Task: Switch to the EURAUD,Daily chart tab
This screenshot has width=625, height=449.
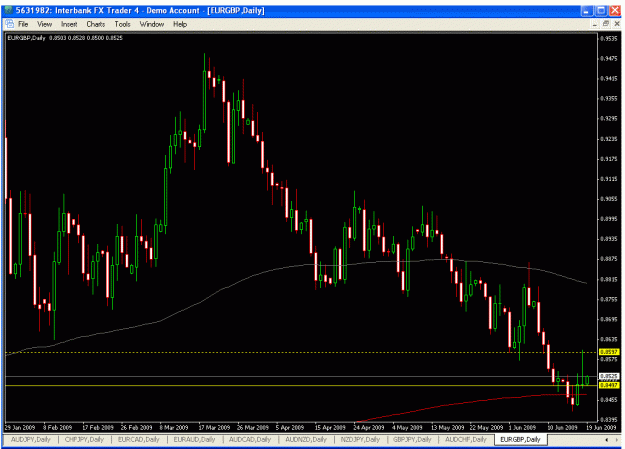Action: pyautogui.click(x=194, y=439)
